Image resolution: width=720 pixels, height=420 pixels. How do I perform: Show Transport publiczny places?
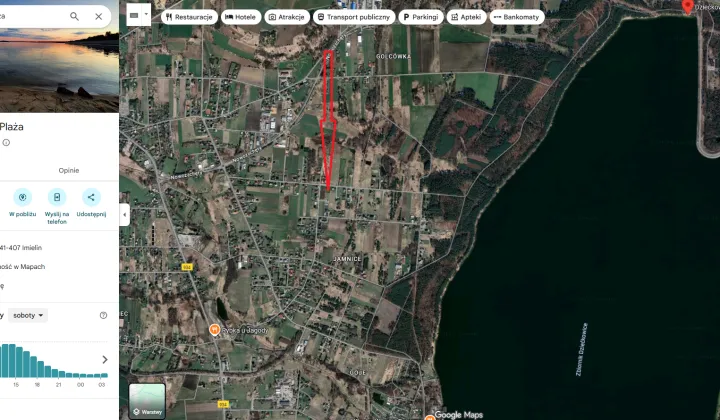354,17
